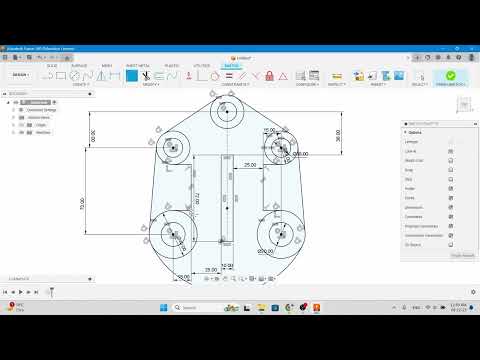The image size is (480, 360).
Task: Jump to the timeline start
Action: click(x=5, y=292)
